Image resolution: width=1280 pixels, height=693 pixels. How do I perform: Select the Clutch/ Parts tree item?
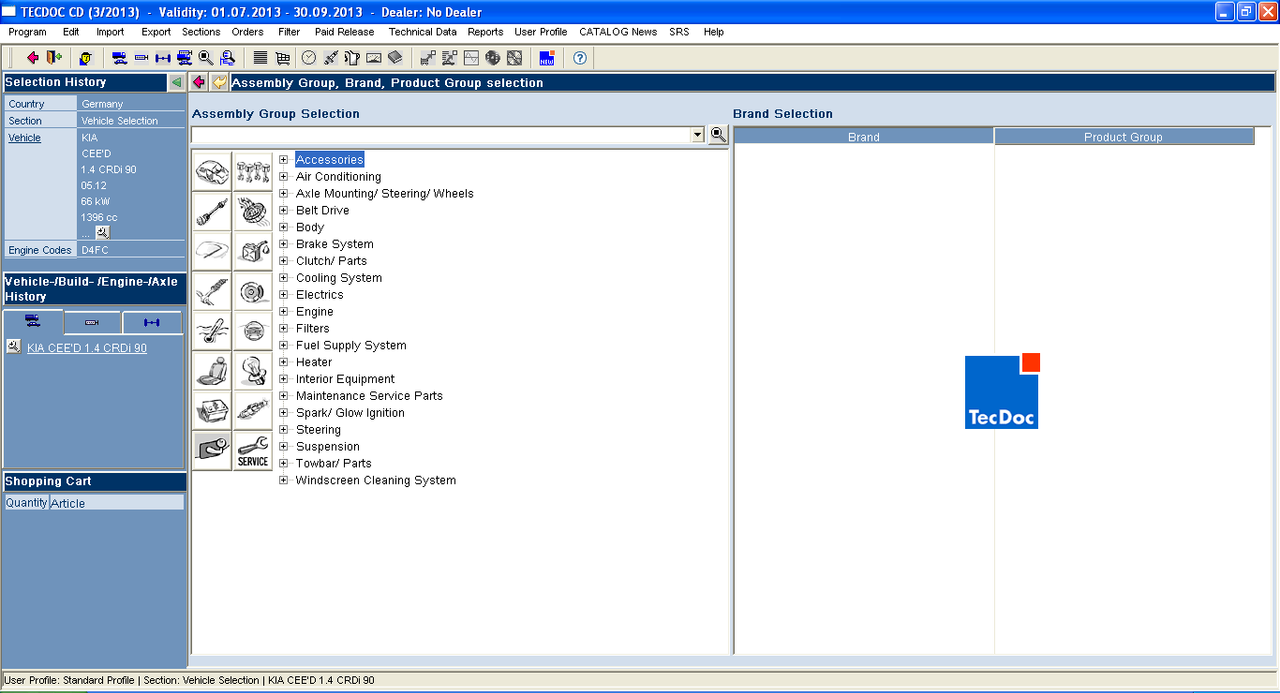tap(332, 261)
